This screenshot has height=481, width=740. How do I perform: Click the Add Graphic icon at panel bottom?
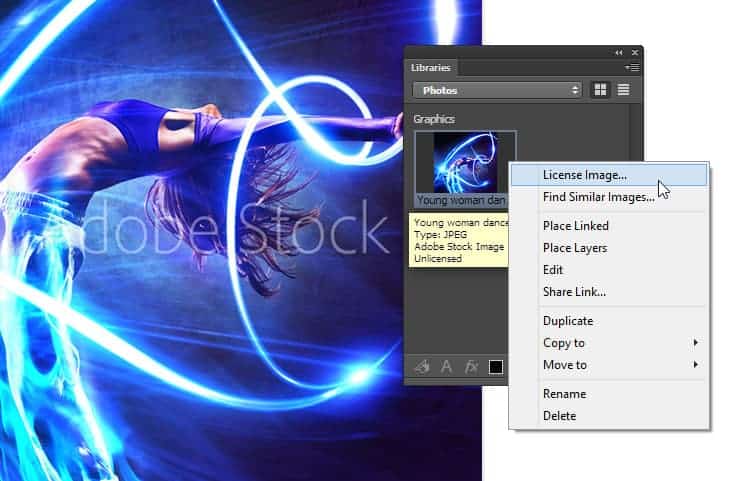pos(422,367)
